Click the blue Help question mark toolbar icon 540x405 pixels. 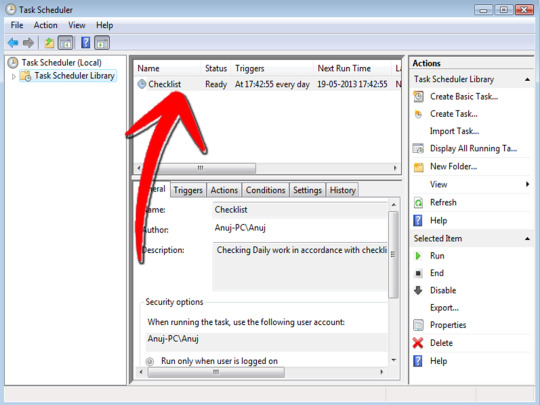(x=85, y=43)
